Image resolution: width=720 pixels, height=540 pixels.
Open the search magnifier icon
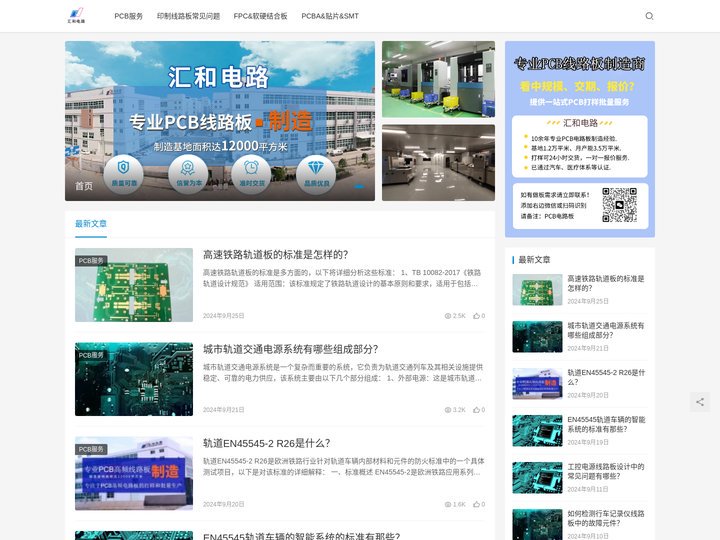[649, 16]
